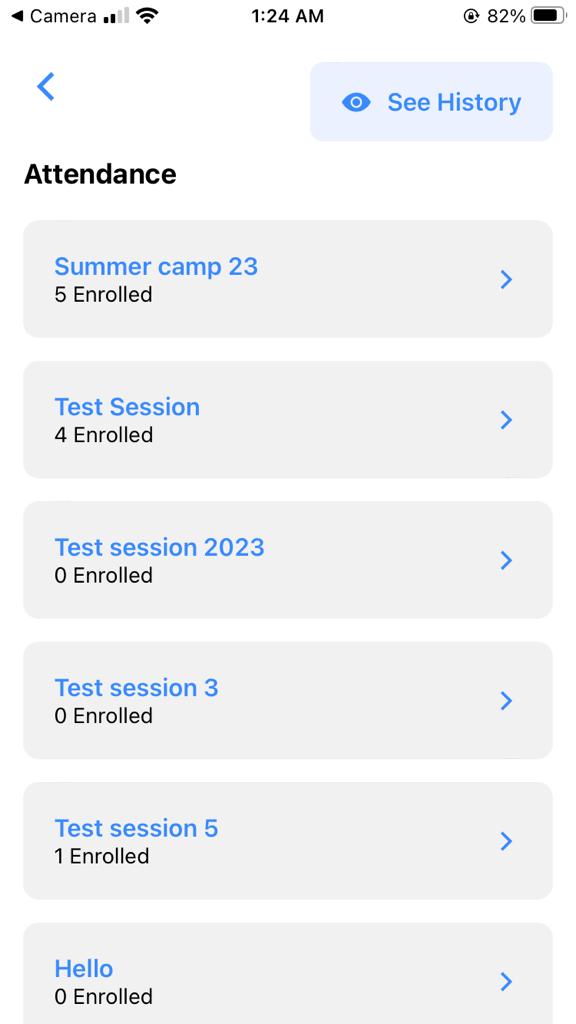Tap the Camera return indicator in status bar
Image resolution: width=576 pixels, height=1024 pixels.
pyautogui.click(x=50, y=15)
